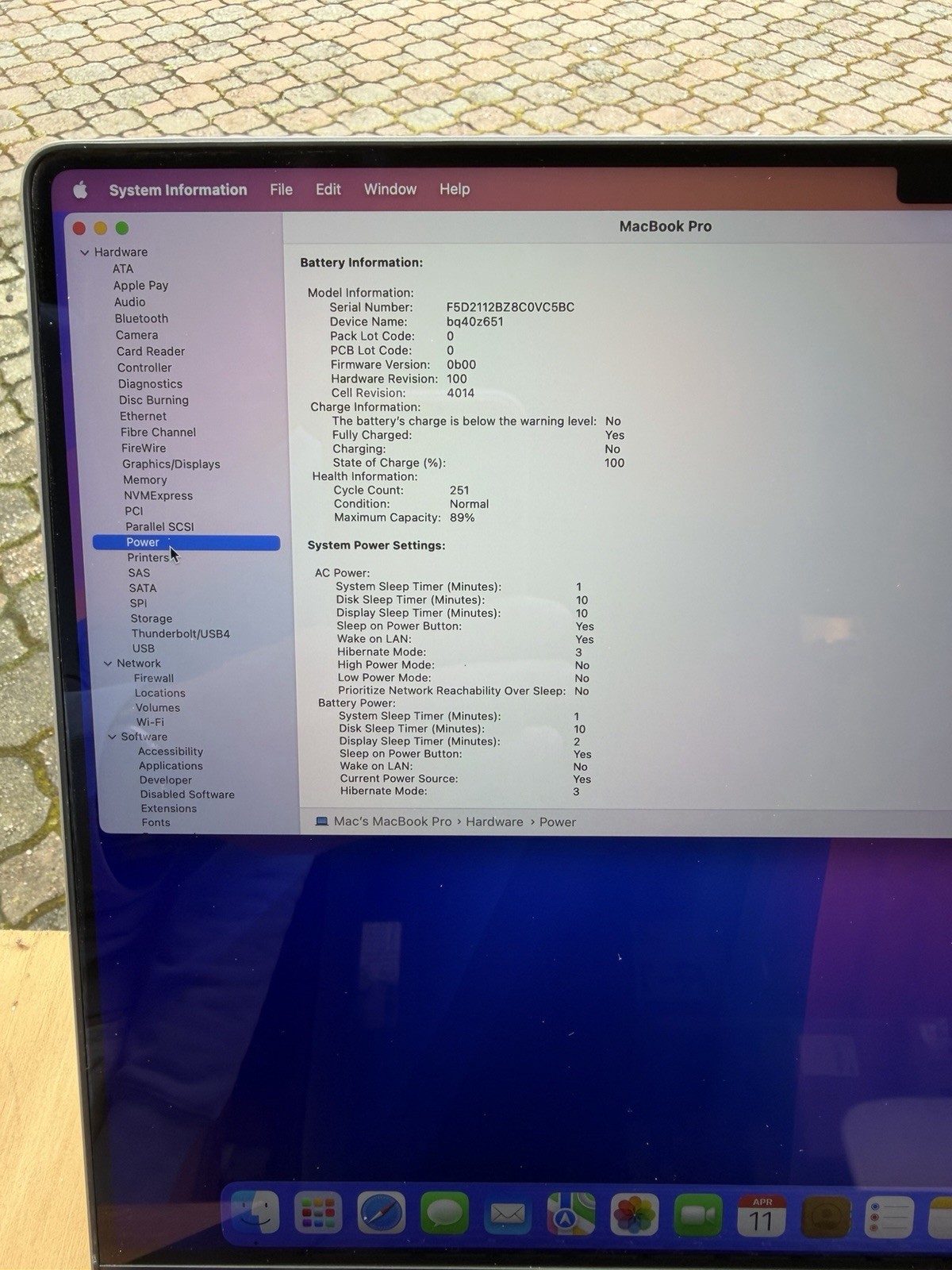Select PCI in the sidebar
The height and width of the screenshot is (1270, 952).
click(x=134, y=511)
